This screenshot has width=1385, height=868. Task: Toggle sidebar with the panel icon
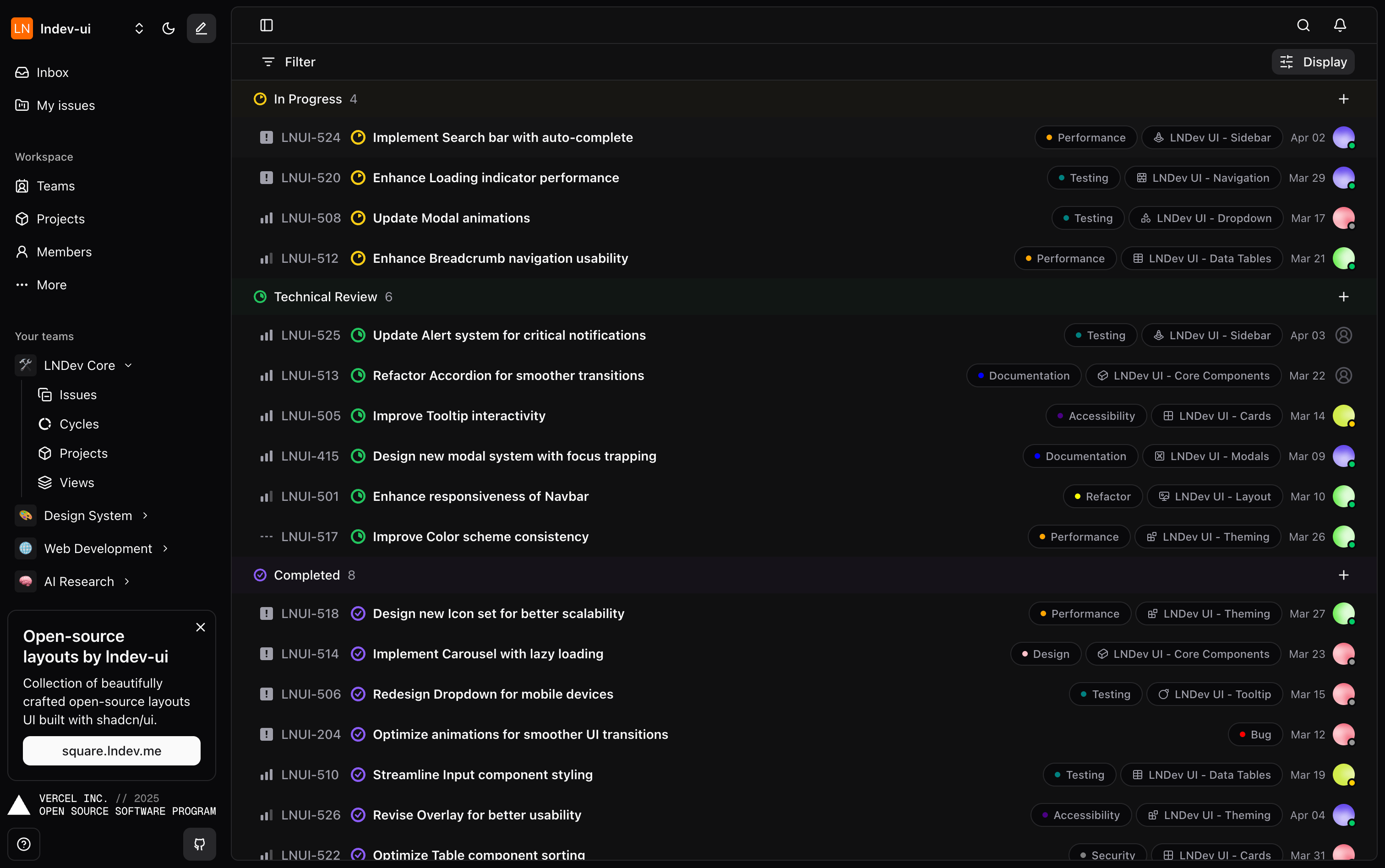click(x=267, y=25)
